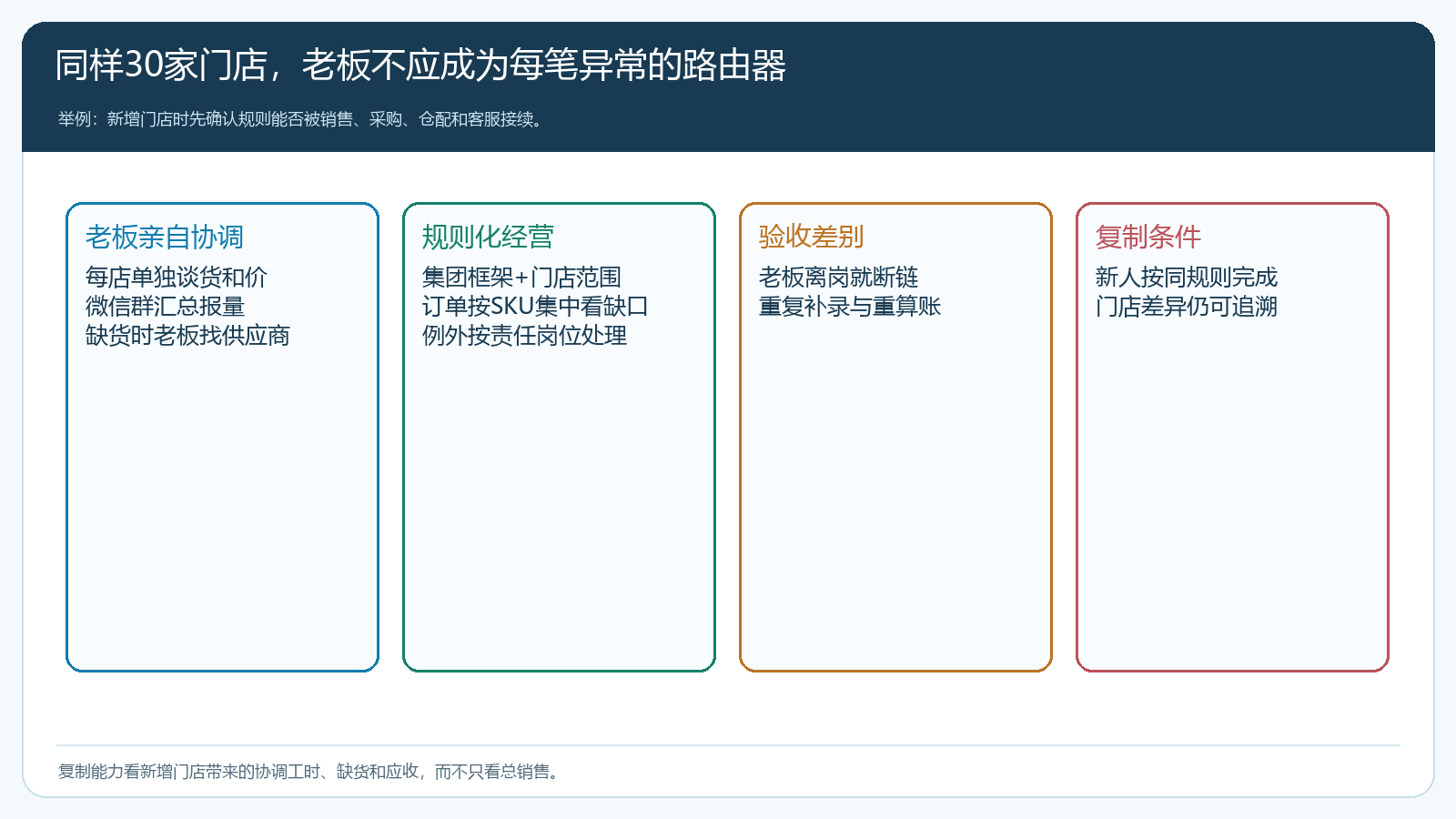Select the subtitle starting with 举例：新增门店
The height and width of the screenshot is (819, 1456).
pos(302,119)
